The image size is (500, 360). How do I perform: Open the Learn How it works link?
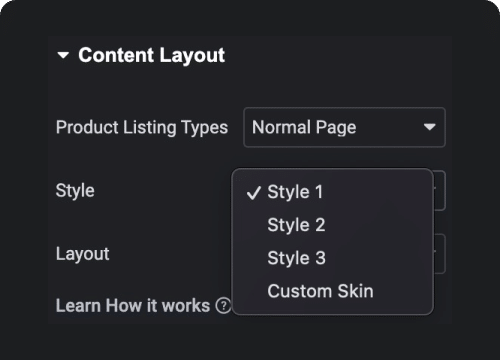[133, 306]
